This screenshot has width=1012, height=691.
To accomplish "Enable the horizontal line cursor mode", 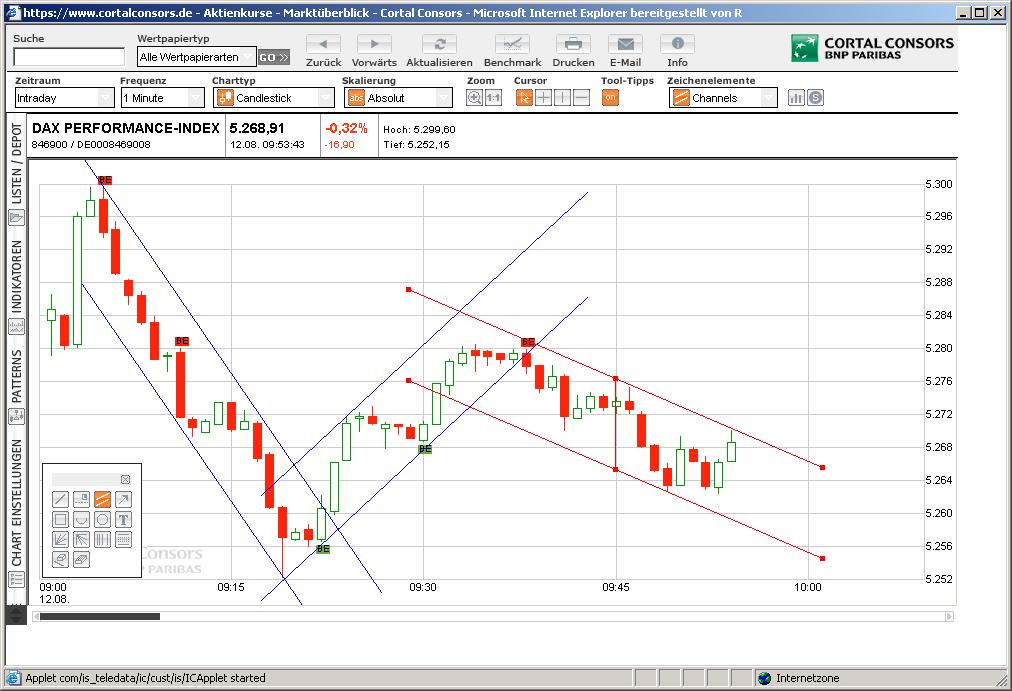I will point(583,96).
